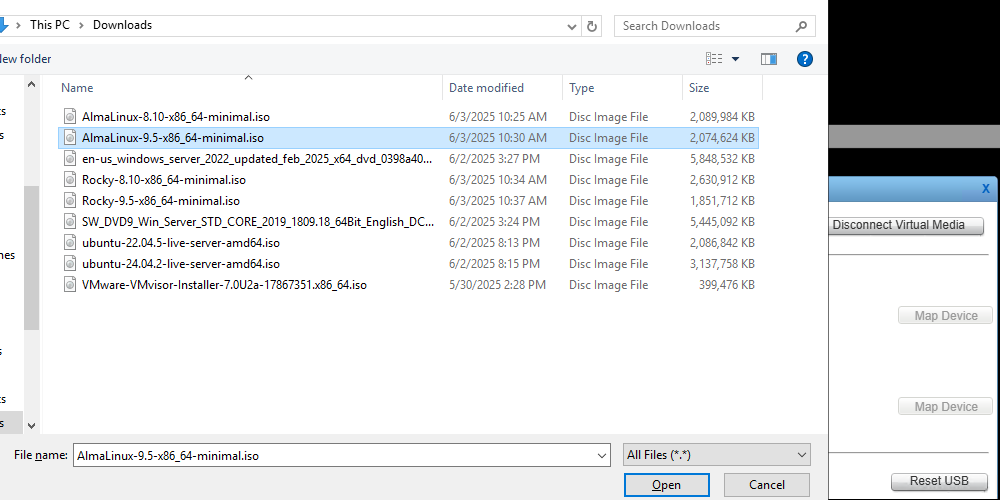Click the VMware-VMvisor installer disc icon
Viewport: 1000px width, 500px height.
coord(70,285)
